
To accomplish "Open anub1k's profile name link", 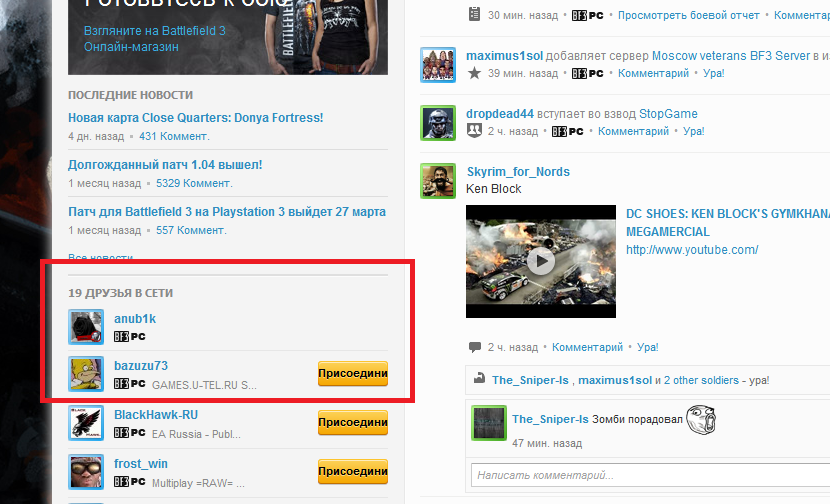I will pos(135,319).
